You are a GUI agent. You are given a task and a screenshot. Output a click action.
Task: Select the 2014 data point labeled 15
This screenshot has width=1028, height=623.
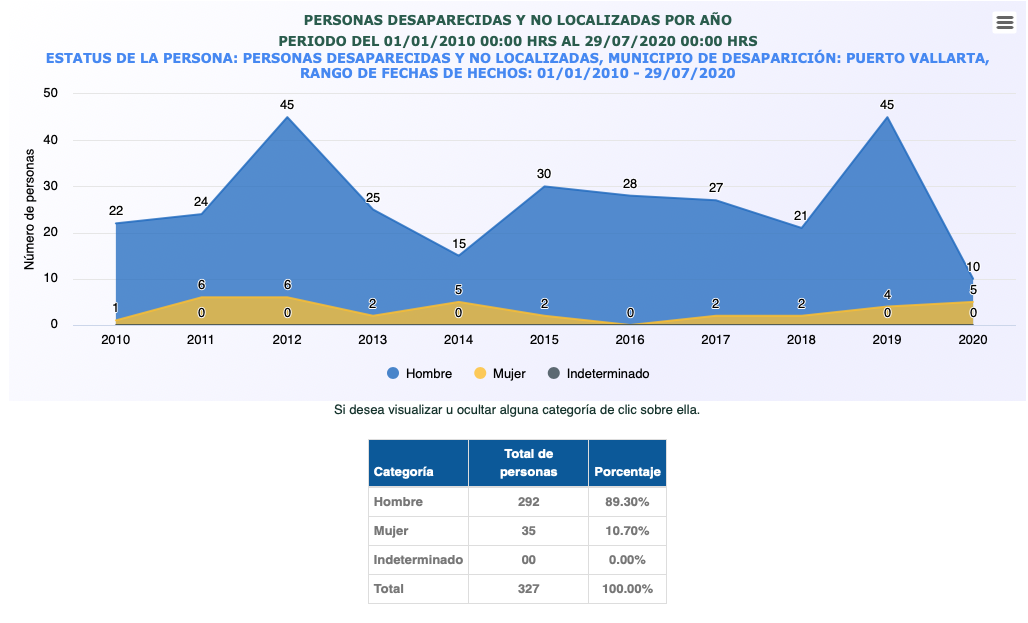click(459, 255)
